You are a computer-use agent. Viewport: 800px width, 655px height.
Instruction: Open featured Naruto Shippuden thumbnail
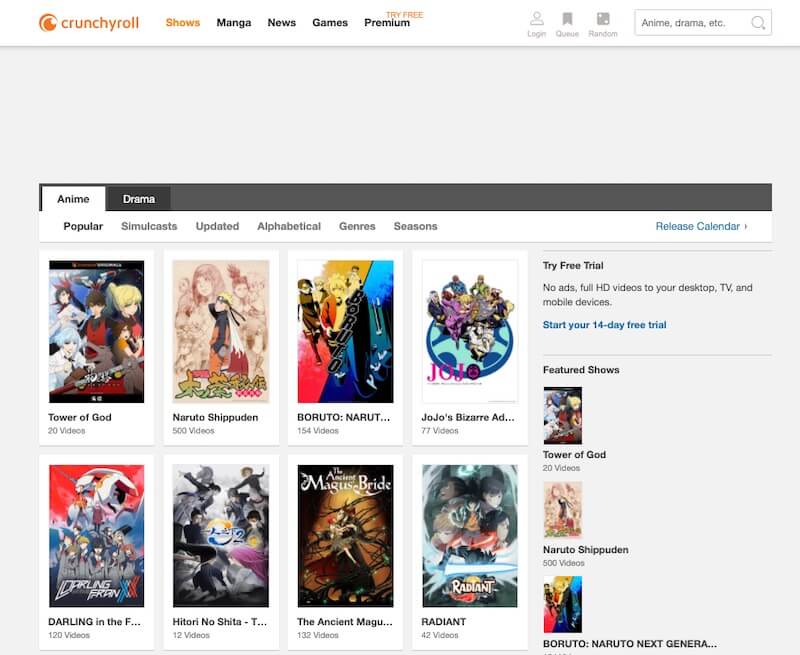562,510
